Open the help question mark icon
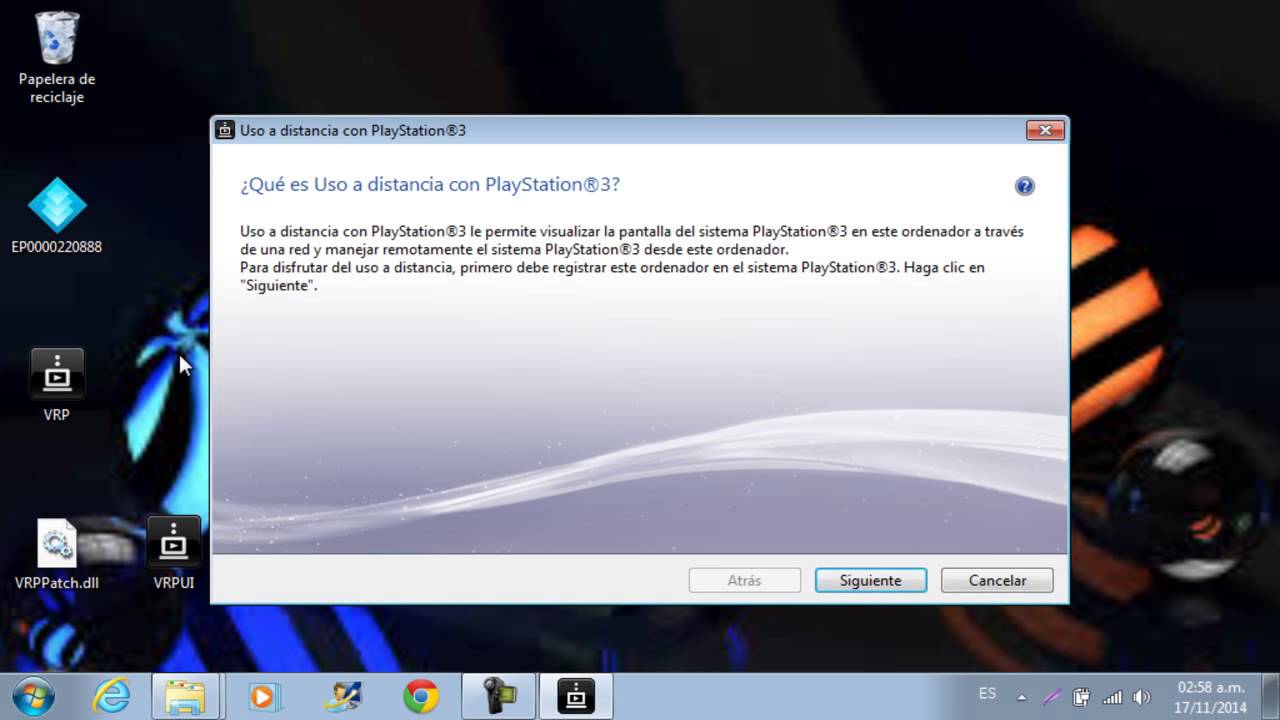 tap(1024, 186)
